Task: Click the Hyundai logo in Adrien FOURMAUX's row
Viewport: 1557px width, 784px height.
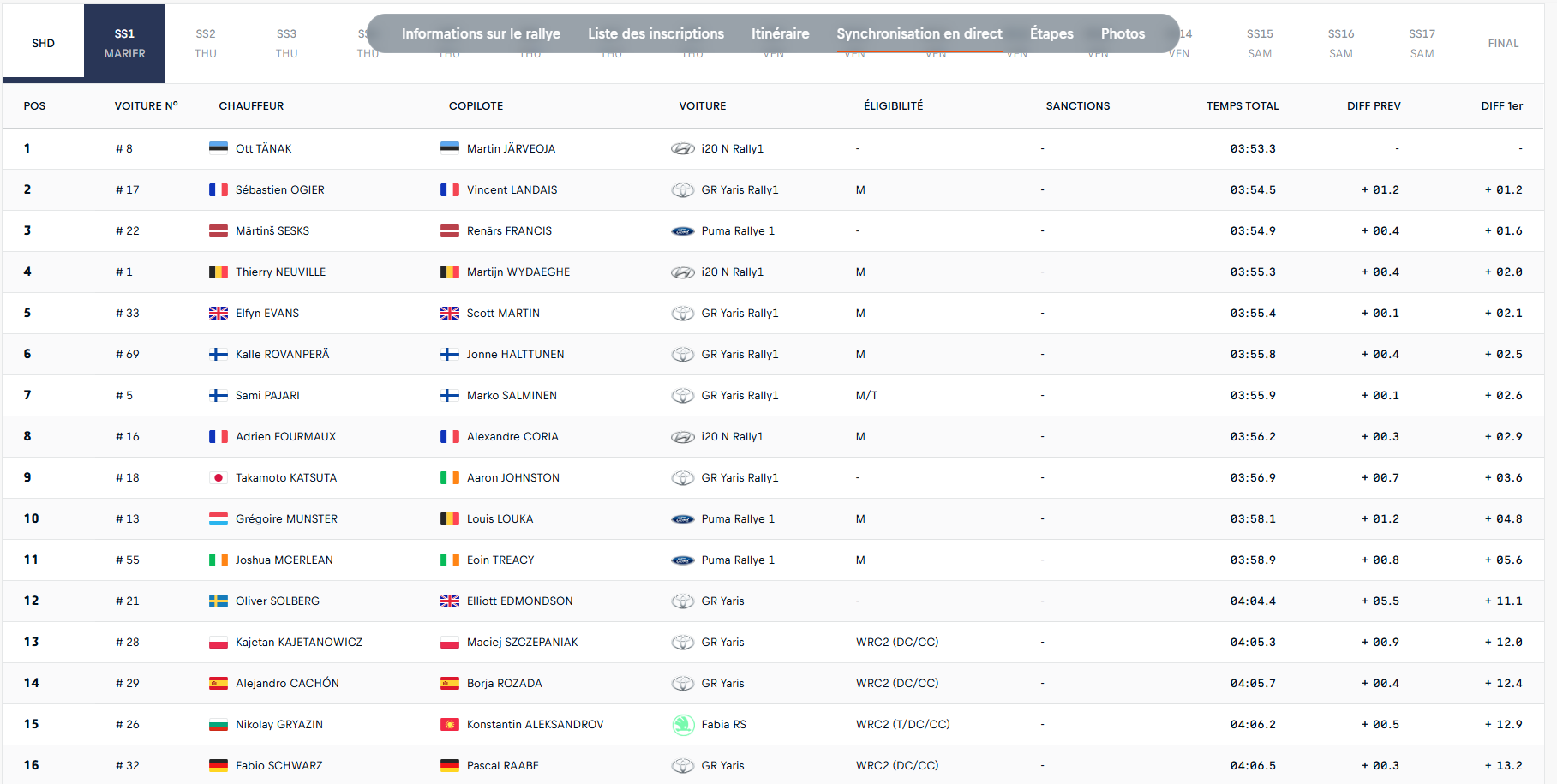Action: pyautogui.click(x=683, y=437)
